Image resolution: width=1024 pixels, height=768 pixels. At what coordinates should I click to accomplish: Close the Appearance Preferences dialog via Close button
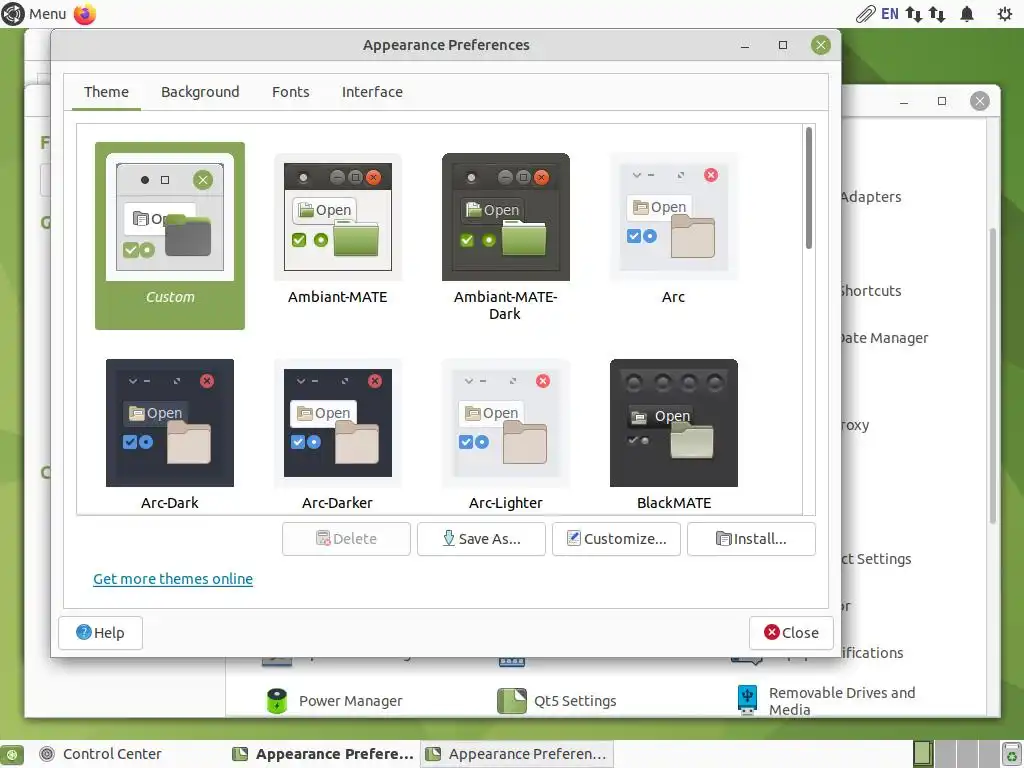coord(791,633)
